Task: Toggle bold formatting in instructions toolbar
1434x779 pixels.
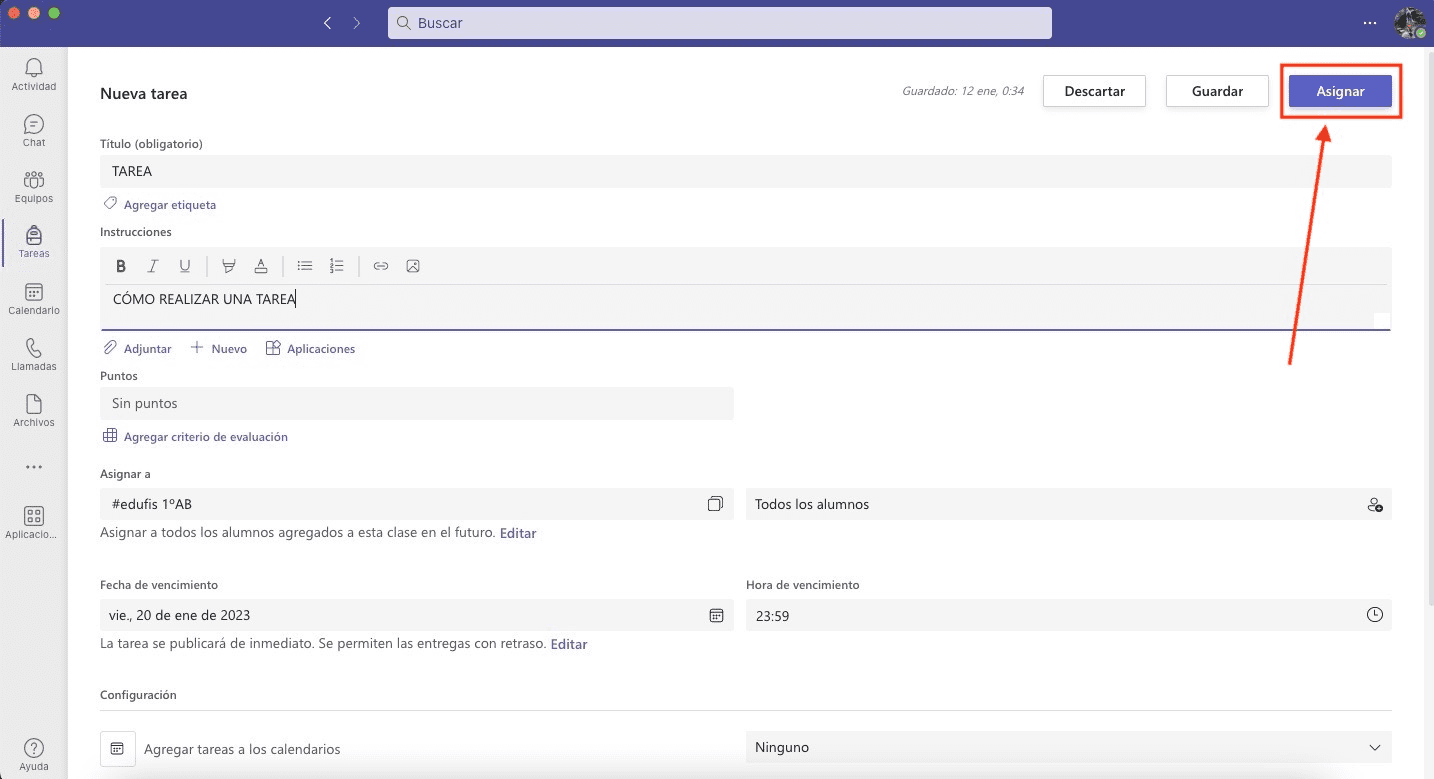Action: [x=121, y=266]
